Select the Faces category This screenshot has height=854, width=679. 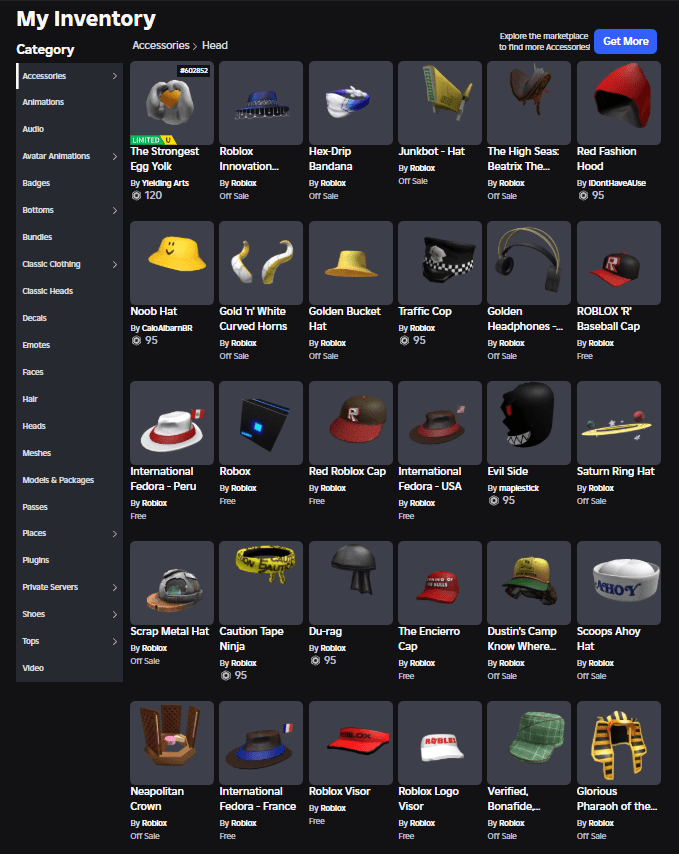[70, 372]
